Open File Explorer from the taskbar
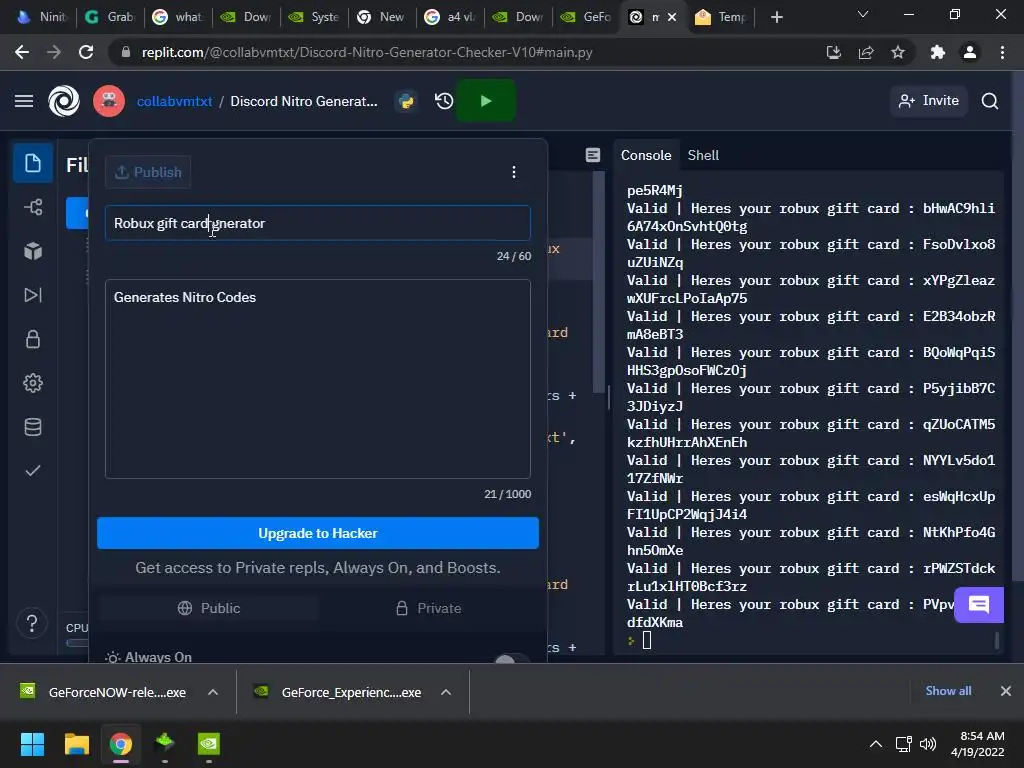The width and height of the screenshot is (1024, 768). pos(76,744)
